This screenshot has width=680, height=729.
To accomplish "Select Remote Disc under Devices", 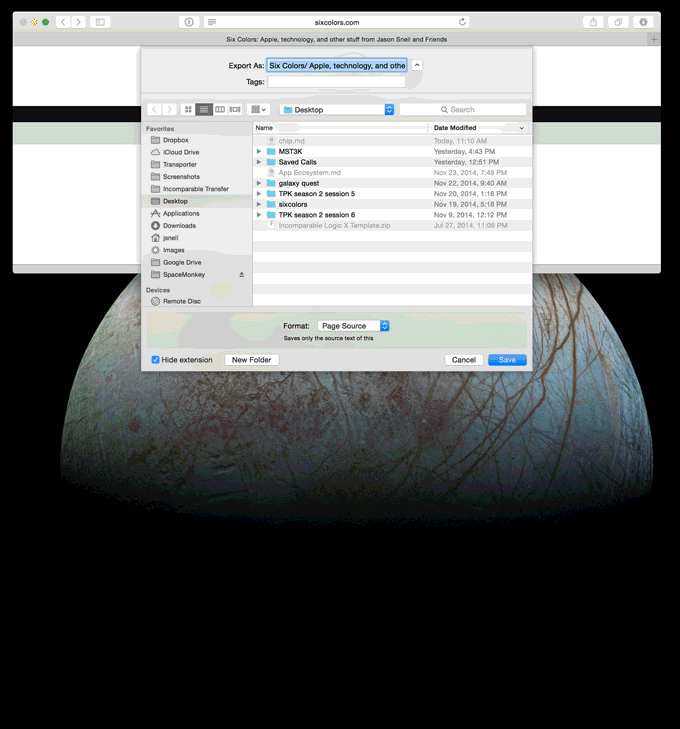I will pos(197,301).
